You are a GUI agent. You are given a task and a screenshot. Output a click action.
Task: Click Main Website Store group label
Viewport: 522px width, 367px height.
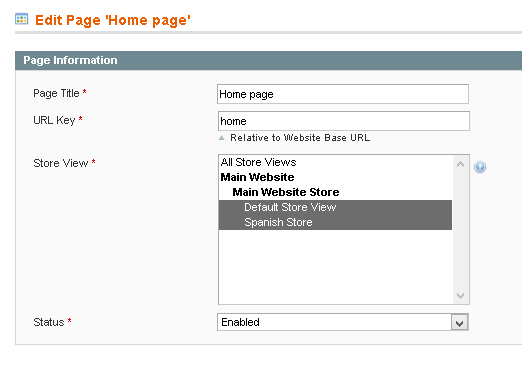pos(286,192)
